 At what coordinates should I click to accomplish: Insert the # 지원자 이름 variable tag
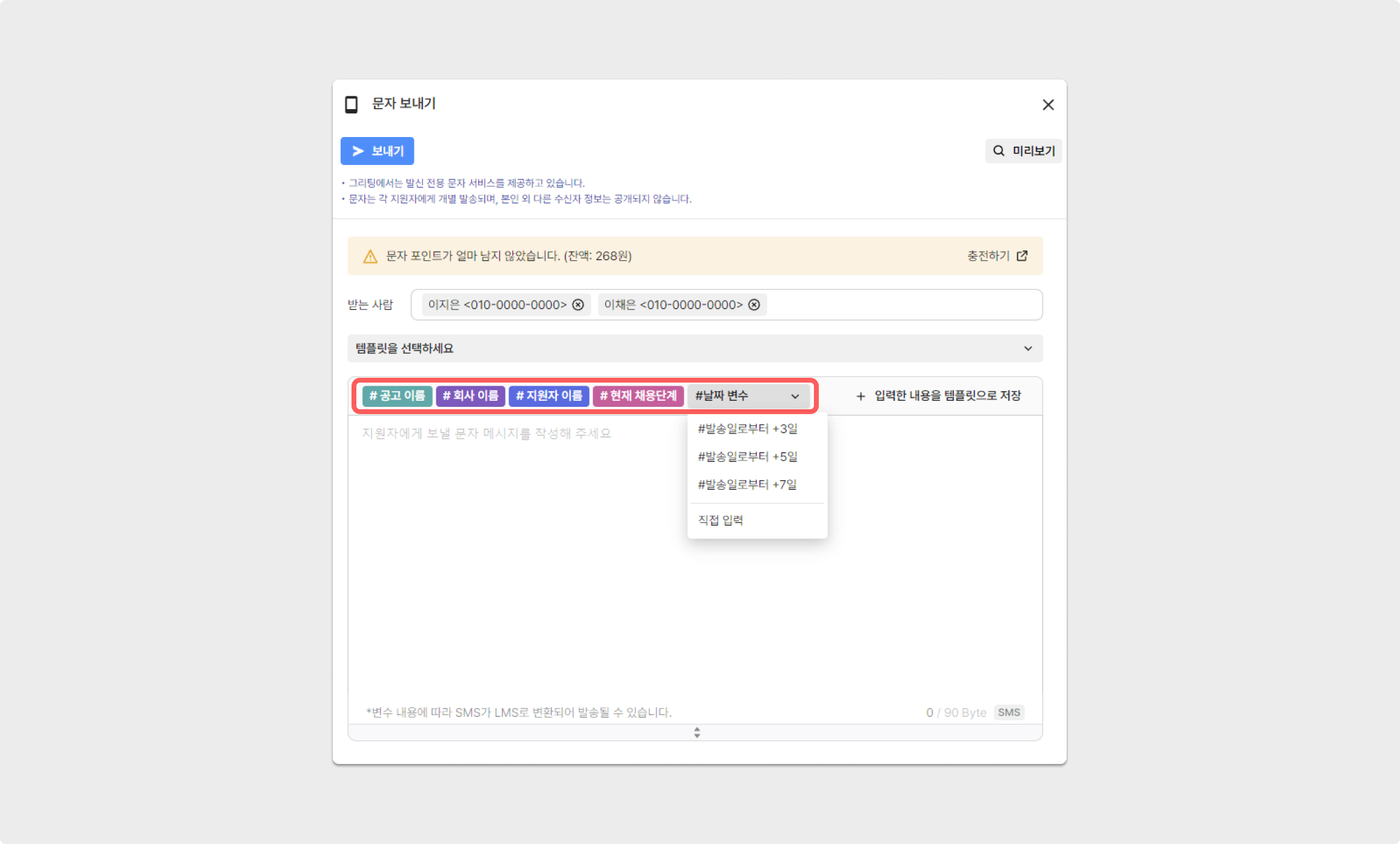(548, 395)
